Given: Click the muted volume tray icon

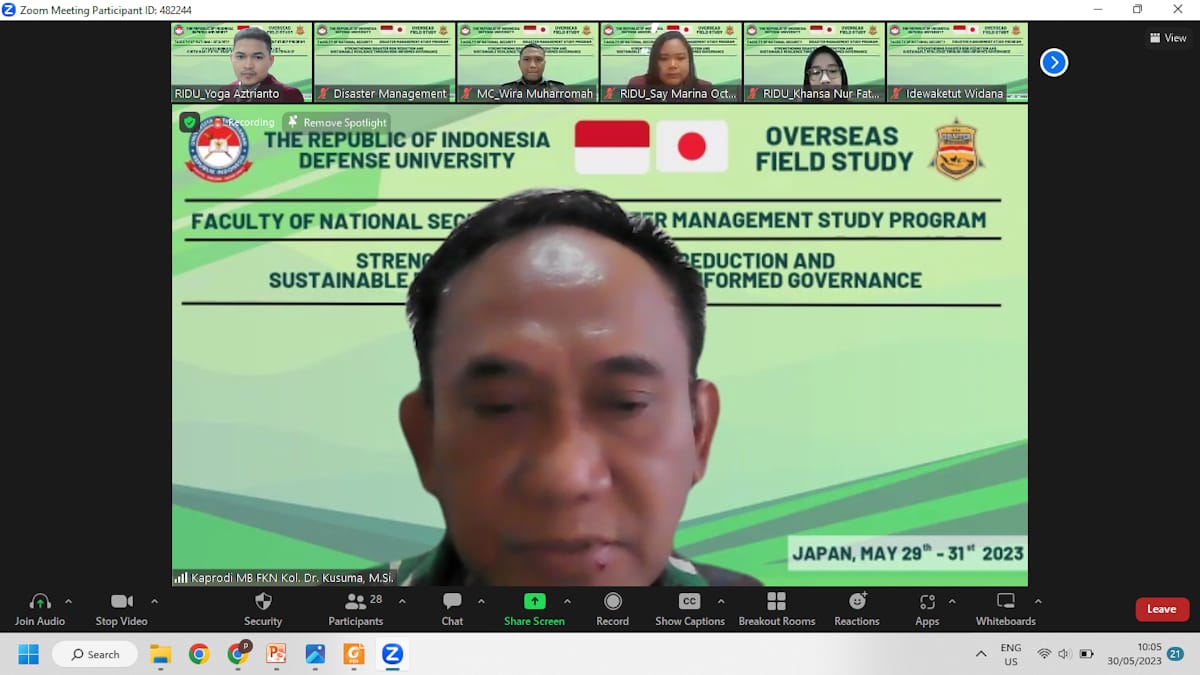Looking at the screenshot, I should pos(1064,654).
